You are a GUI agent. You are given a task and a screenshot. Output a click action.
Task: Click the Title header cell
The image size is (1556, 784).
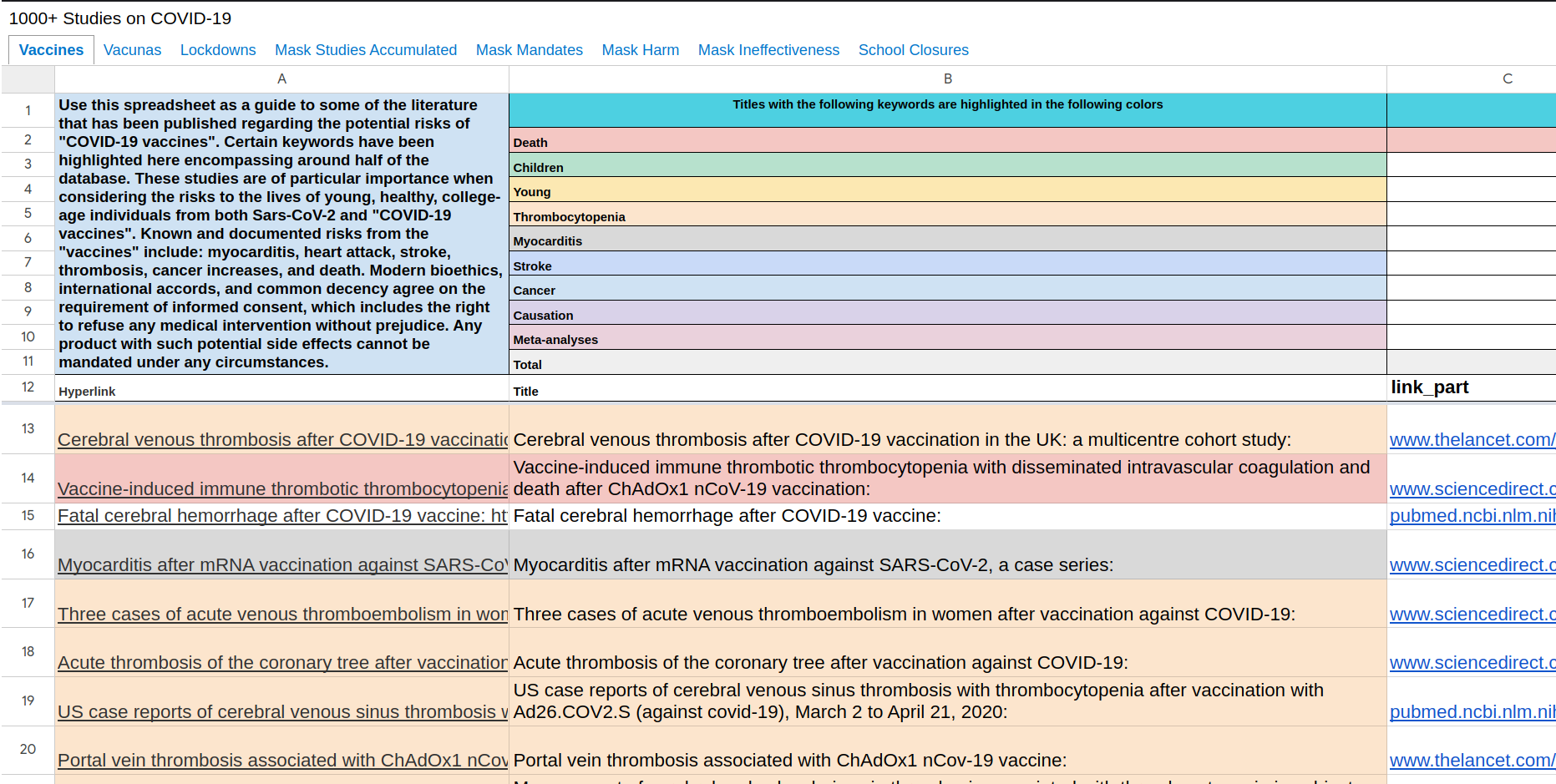click(x=948, y=387)
